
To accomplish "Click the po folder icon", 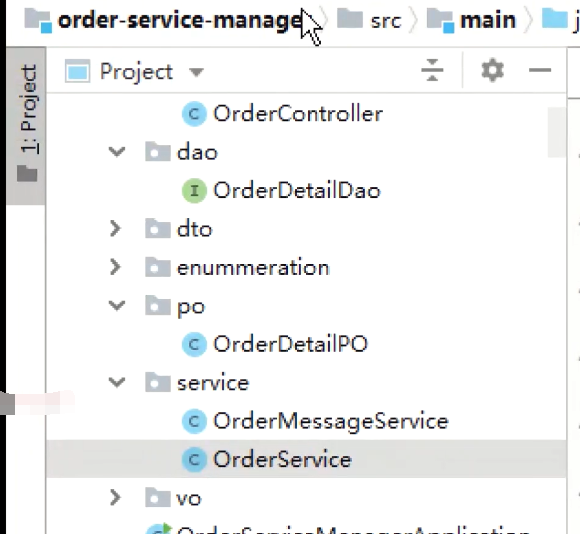I will pos(158,305).
